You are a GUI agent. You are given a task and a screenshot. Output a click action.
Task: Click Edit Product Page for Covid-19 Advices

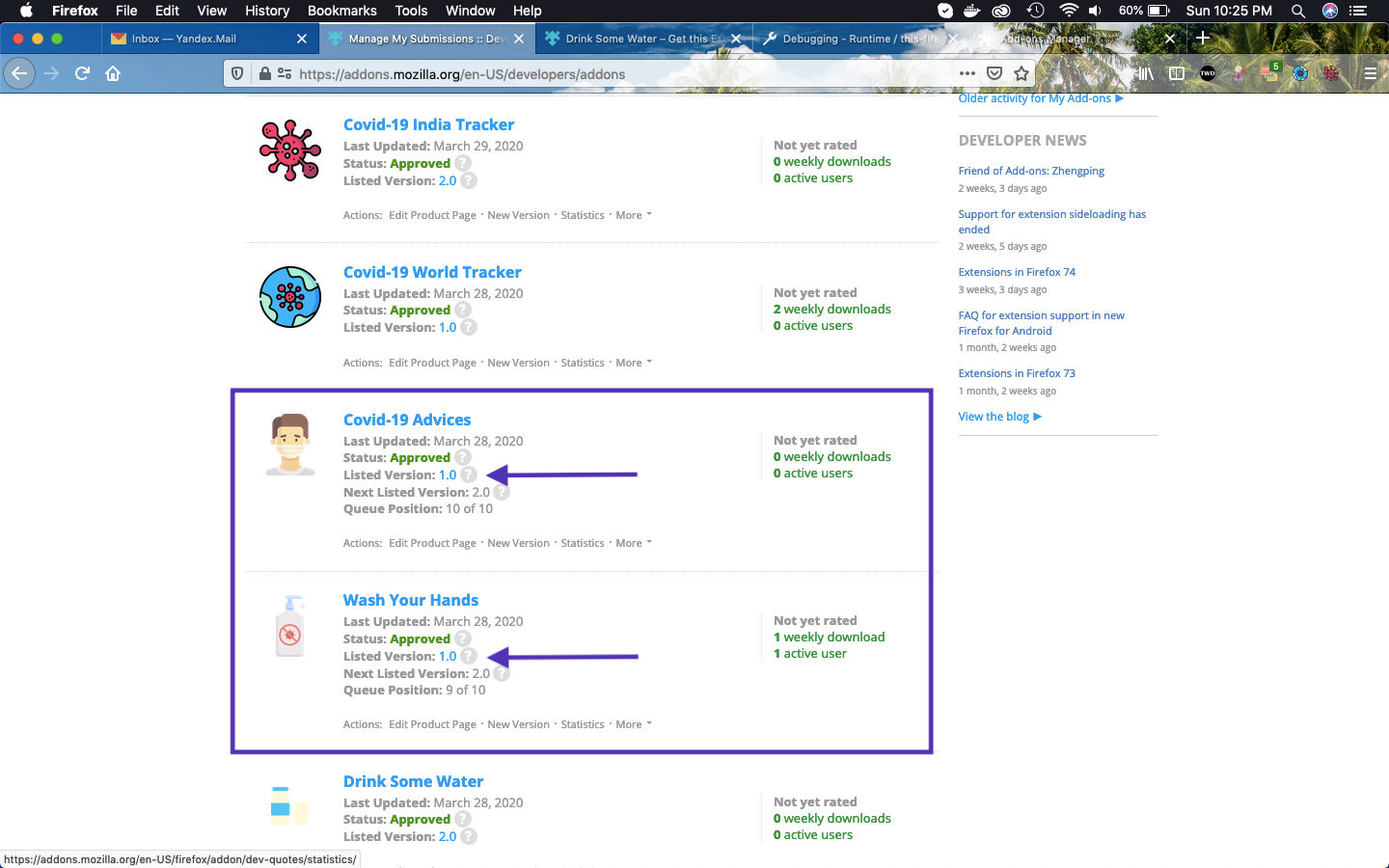[x=432, y=543]
